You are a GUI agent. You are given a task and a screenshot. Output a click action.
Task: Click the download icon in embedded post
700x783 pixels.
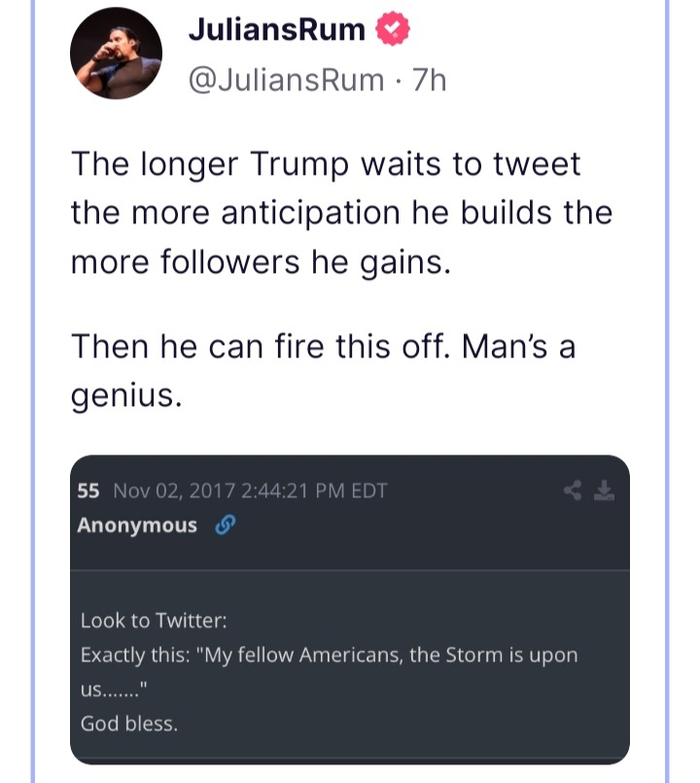(603, 491)
